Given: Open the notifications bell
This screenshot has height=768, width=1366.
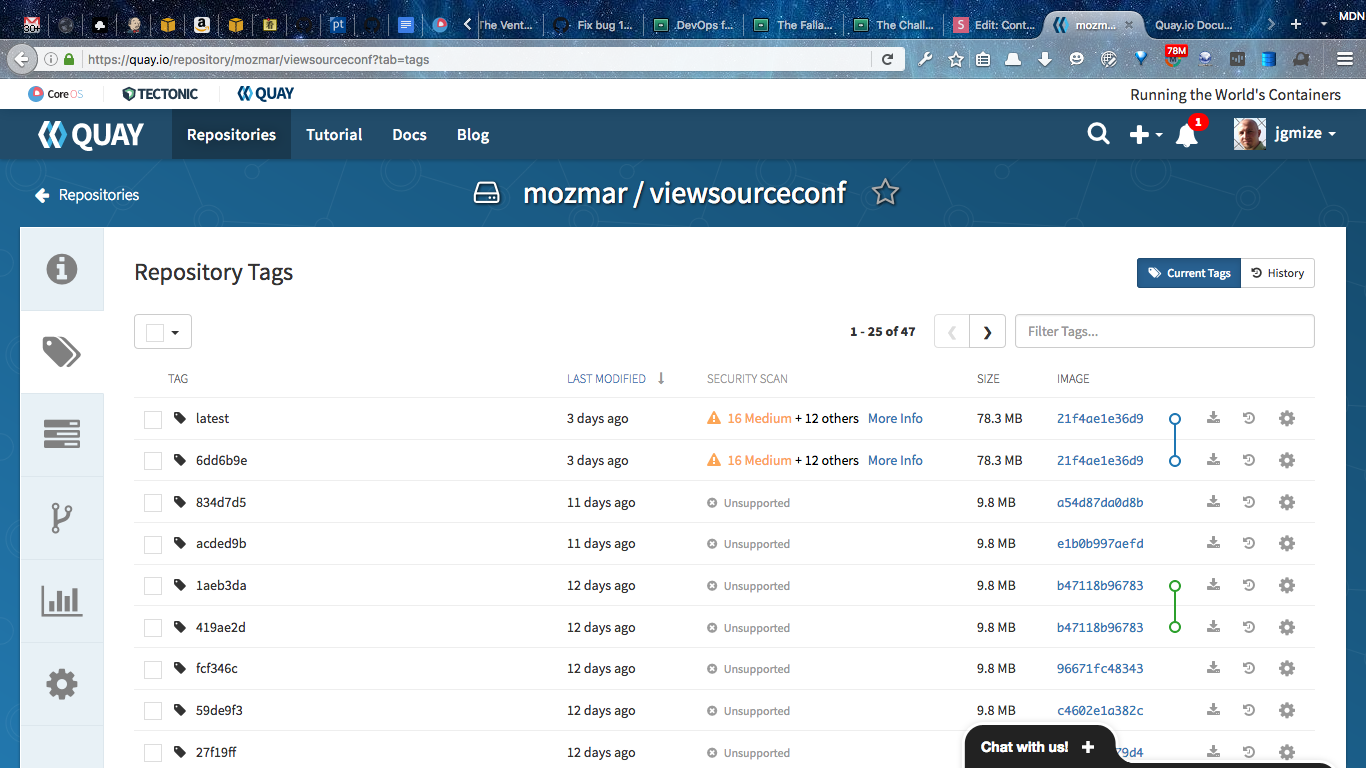Looking at the screenshot, I should [1187, 135].
